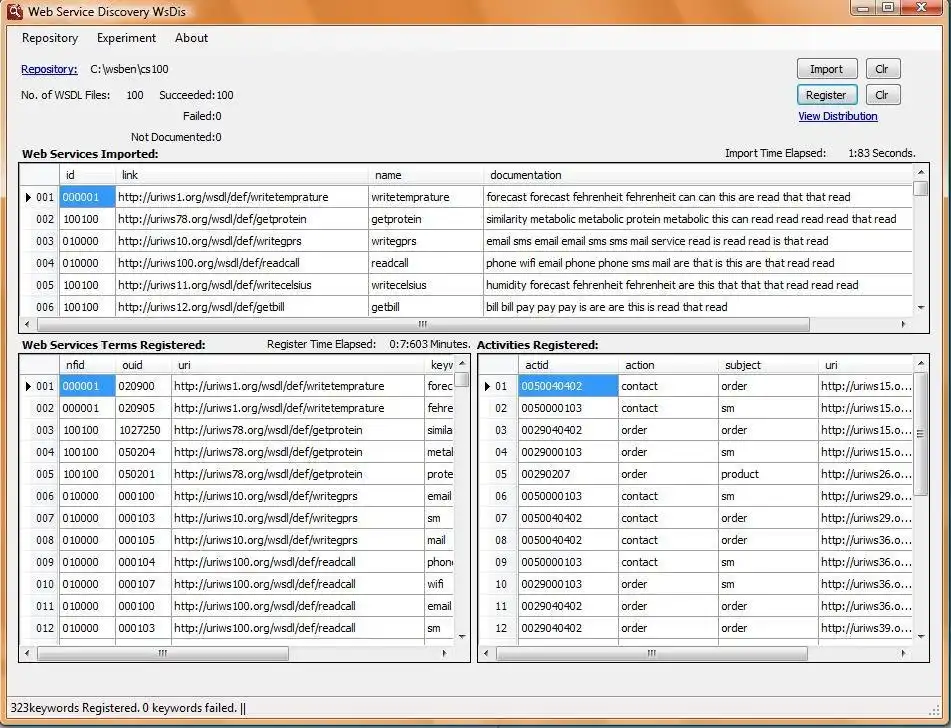Click the terms table horizontal scrollbar thumb
Image resolution: width=951 pixels, height=728 pixels.
click(x=163, y=653)
